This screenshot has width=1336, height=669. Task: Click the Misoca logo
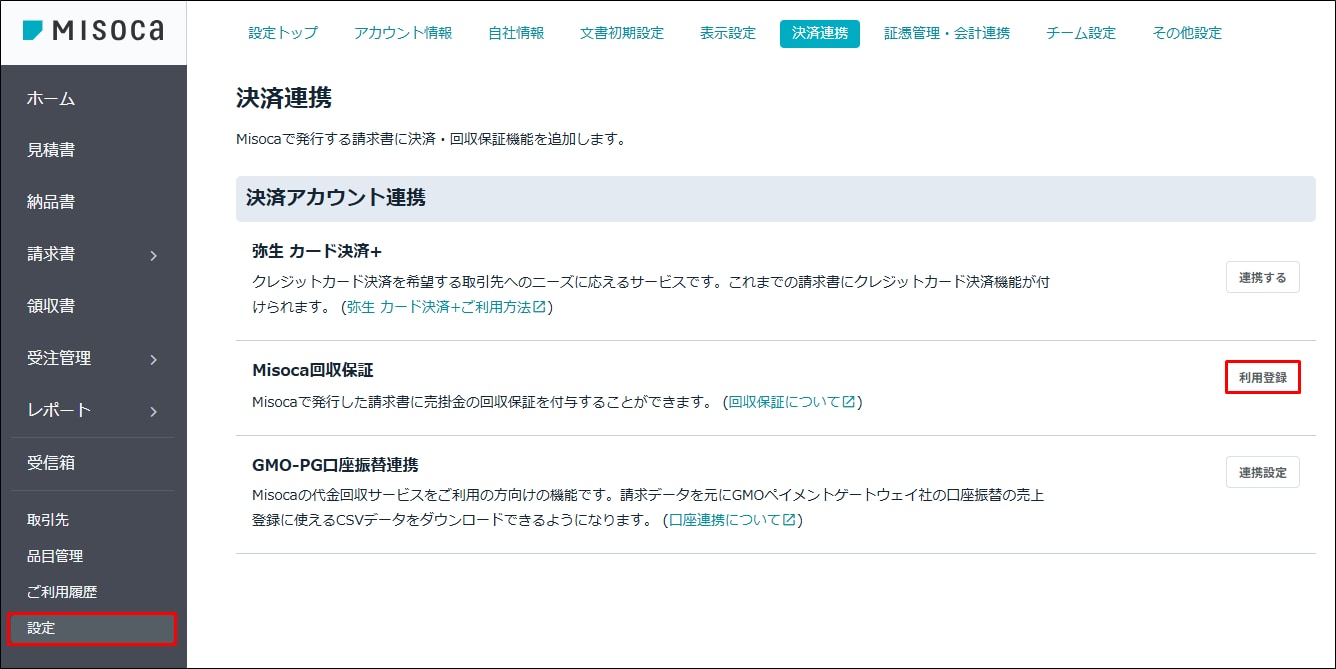(x=93, y=31)
